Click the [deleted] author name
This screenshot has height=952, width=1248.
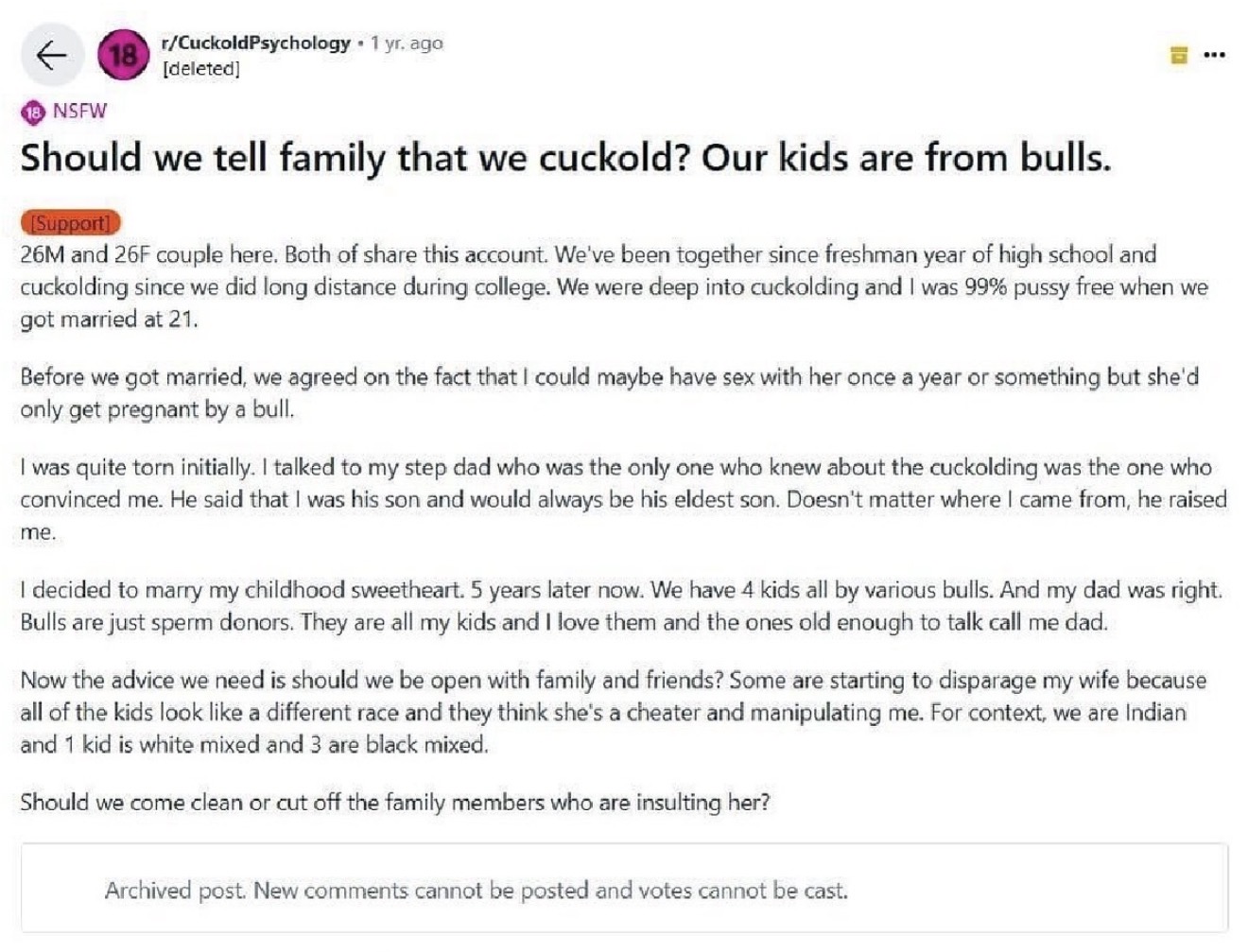[x=200, y=69]
